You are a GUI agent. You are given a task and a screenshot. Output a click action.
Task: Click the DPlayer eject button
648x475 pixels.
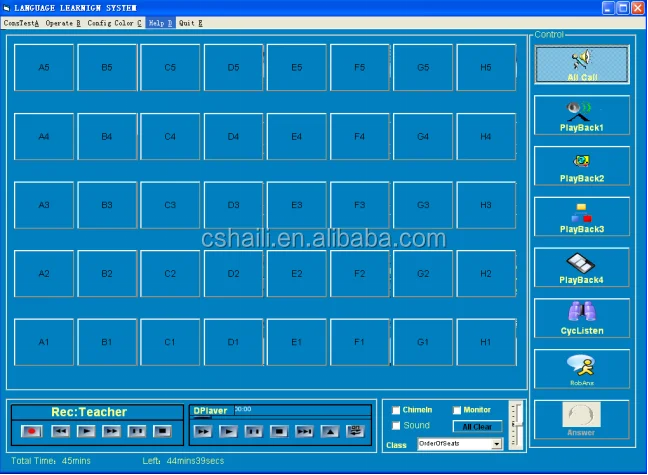click(330, 432)
